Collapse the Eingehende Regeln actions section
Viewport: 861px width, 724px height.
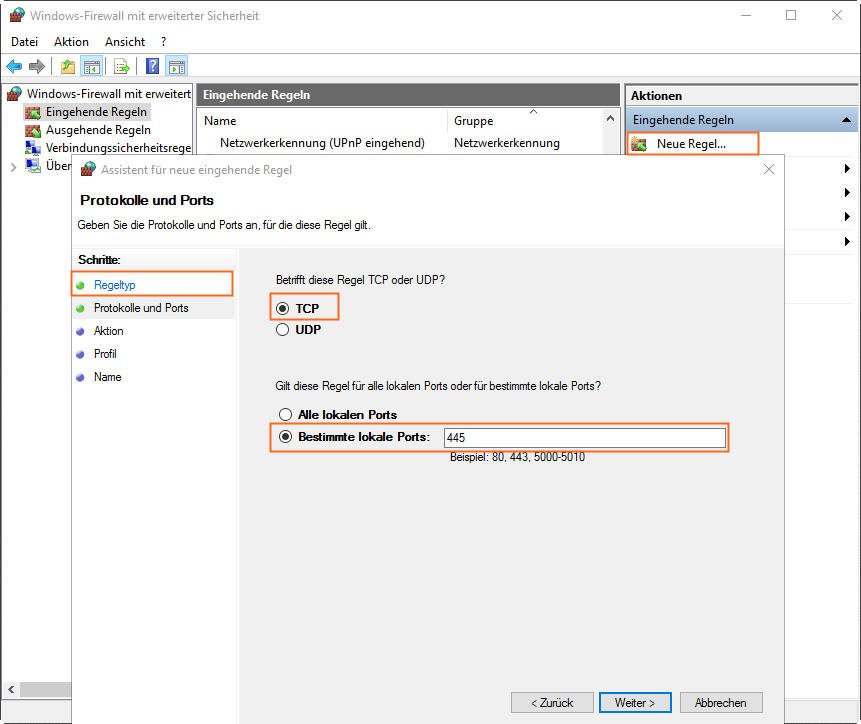[x=847, y=120]
